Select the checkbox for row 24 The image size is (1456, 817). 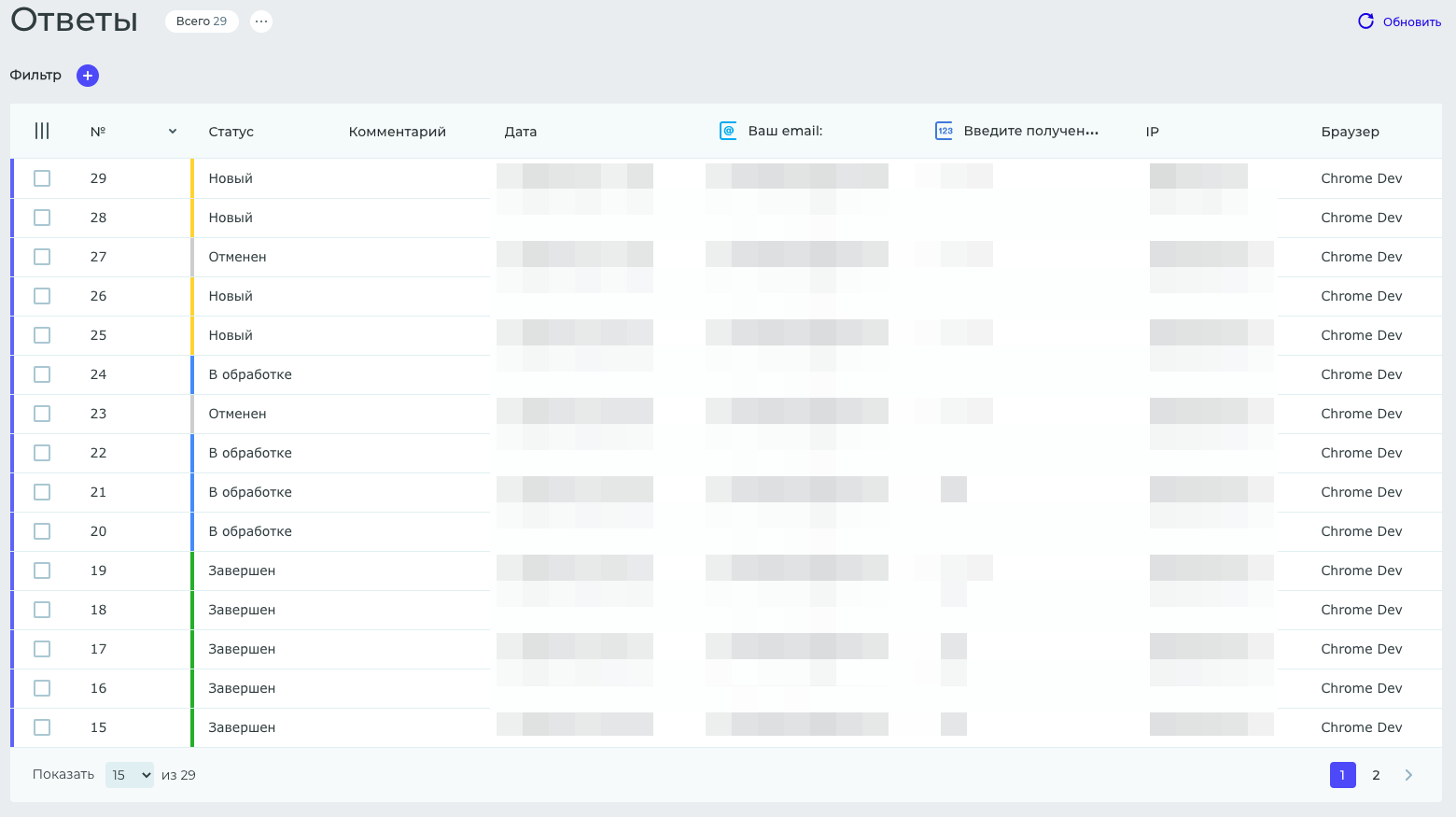[42, 374]
